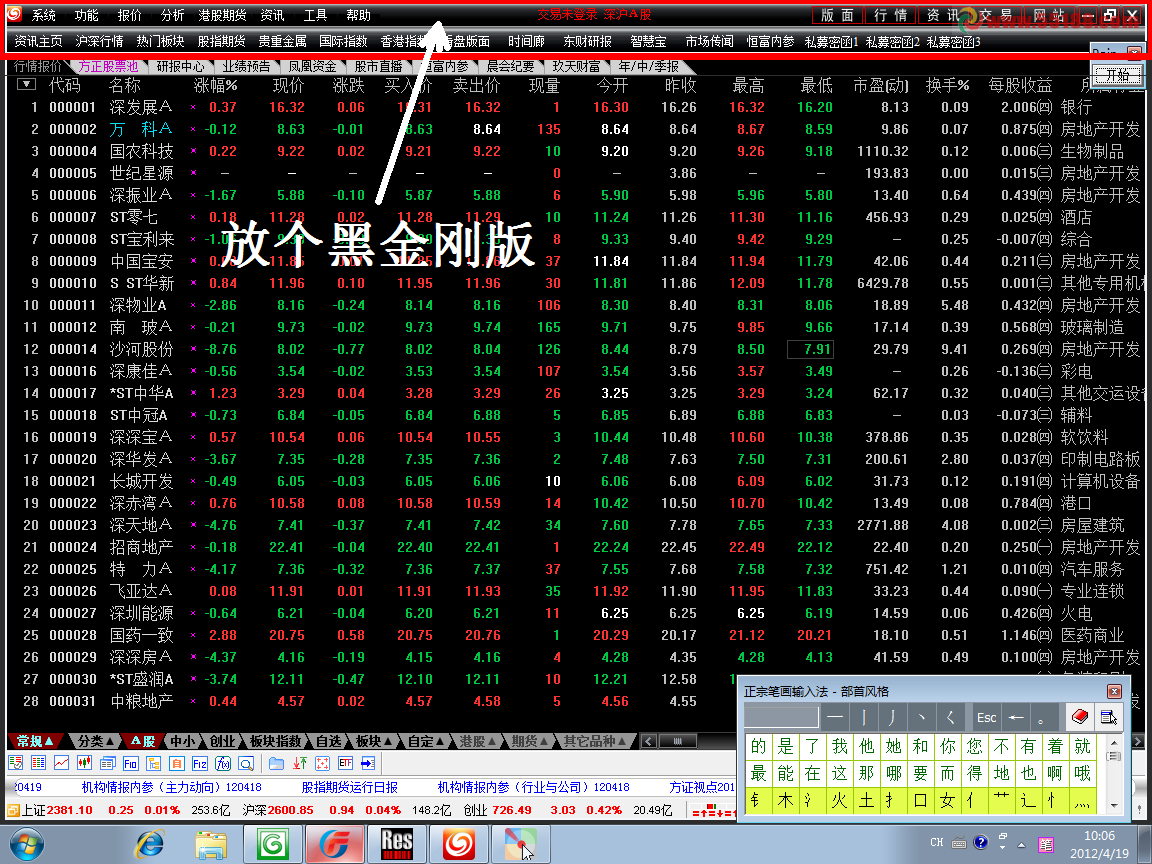This screenshot has width=1152, height=864.
Task: Sort by the 涨幅% column header
Action: 216,85
